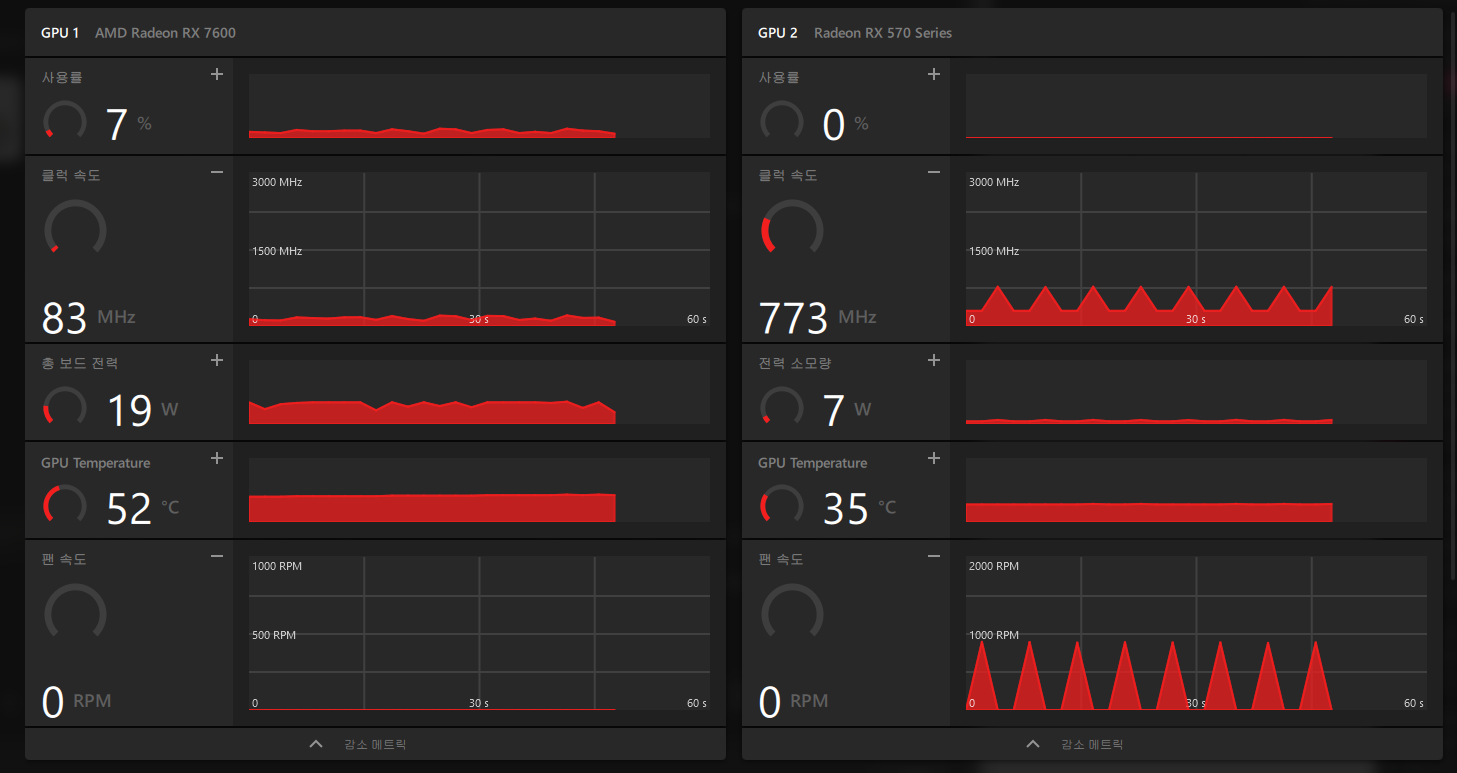
Task: Click GPU 2 사용률 gauge dial
Action: [x=782, y=120]
